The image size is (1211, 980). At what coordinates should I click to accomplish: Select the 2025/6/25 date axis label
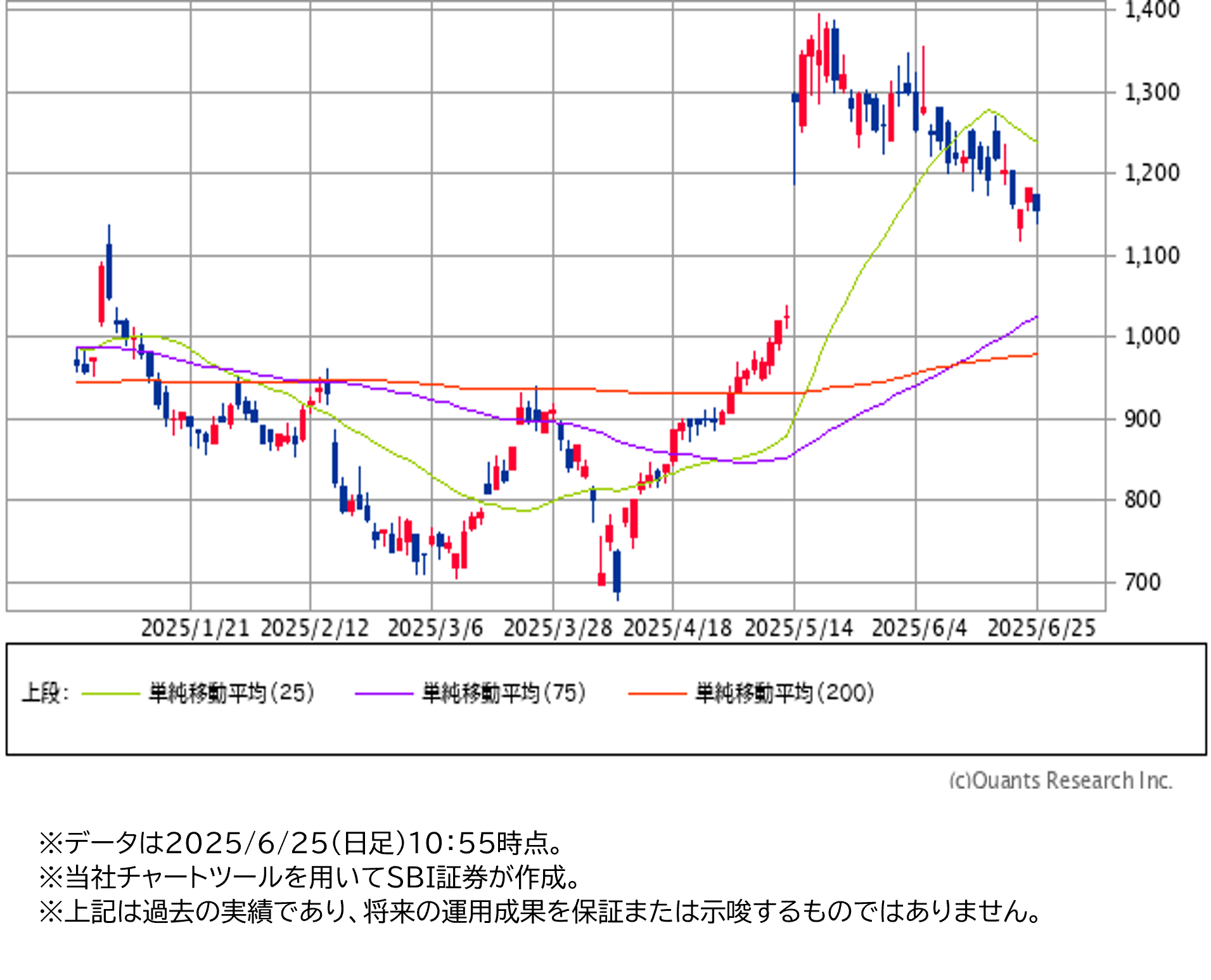tap(1041, 628)
